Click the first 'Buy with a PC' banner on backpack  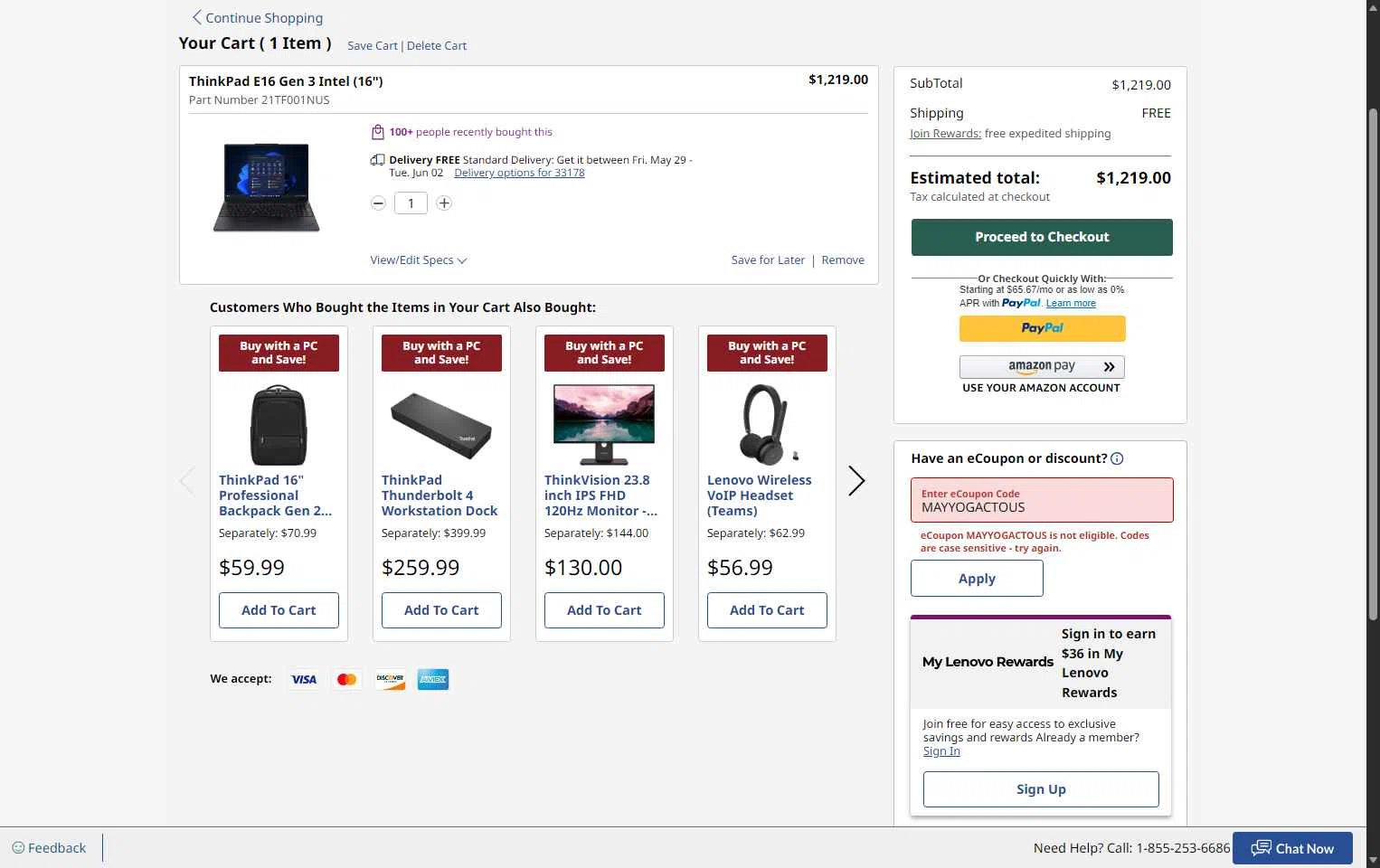pyautogui.click(x=279, y=353)
